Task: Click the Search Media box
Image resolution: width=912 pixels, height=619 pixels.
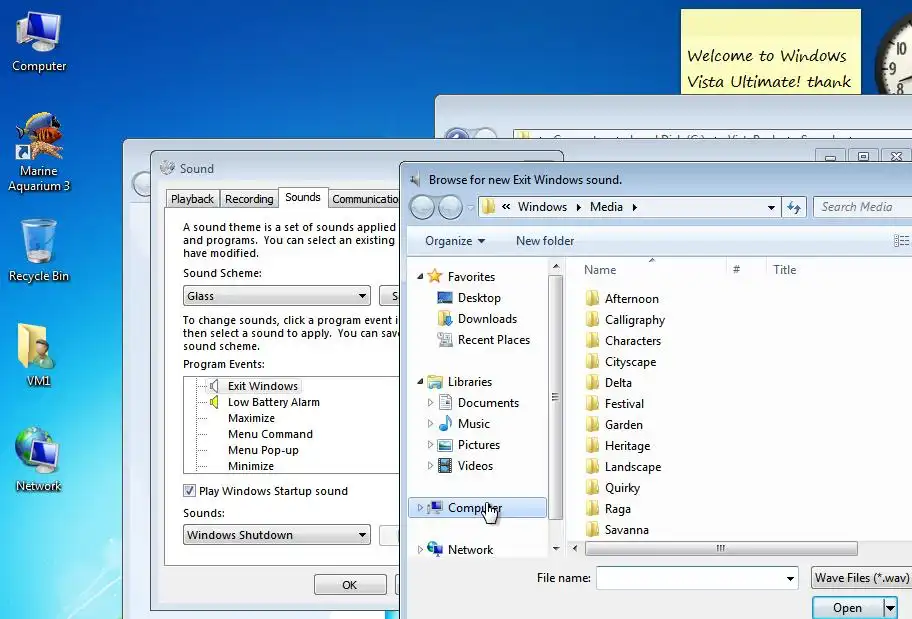Action: coord(863,207)
